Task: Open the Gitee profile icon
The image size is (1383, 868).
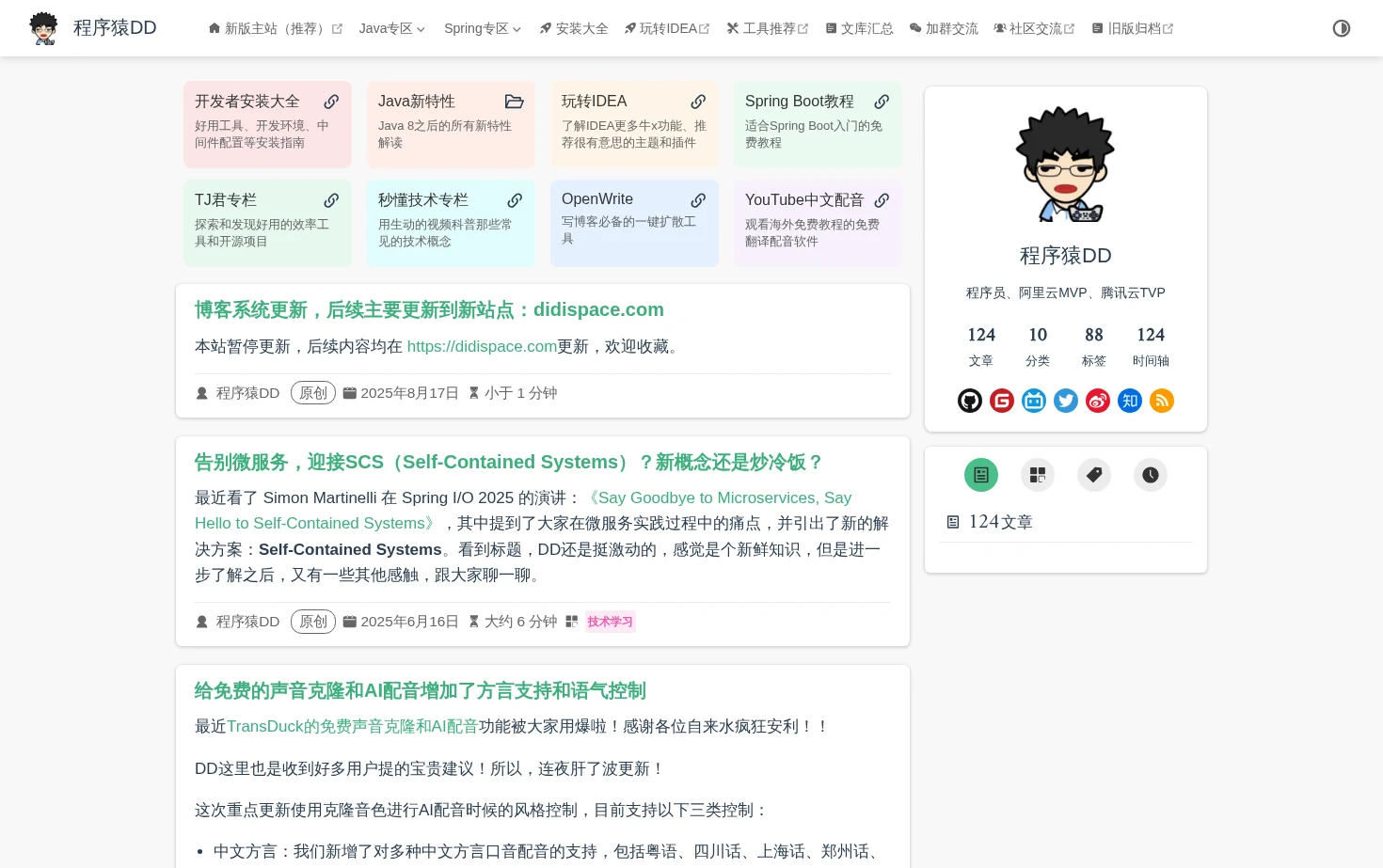Action: (1002, 401)
